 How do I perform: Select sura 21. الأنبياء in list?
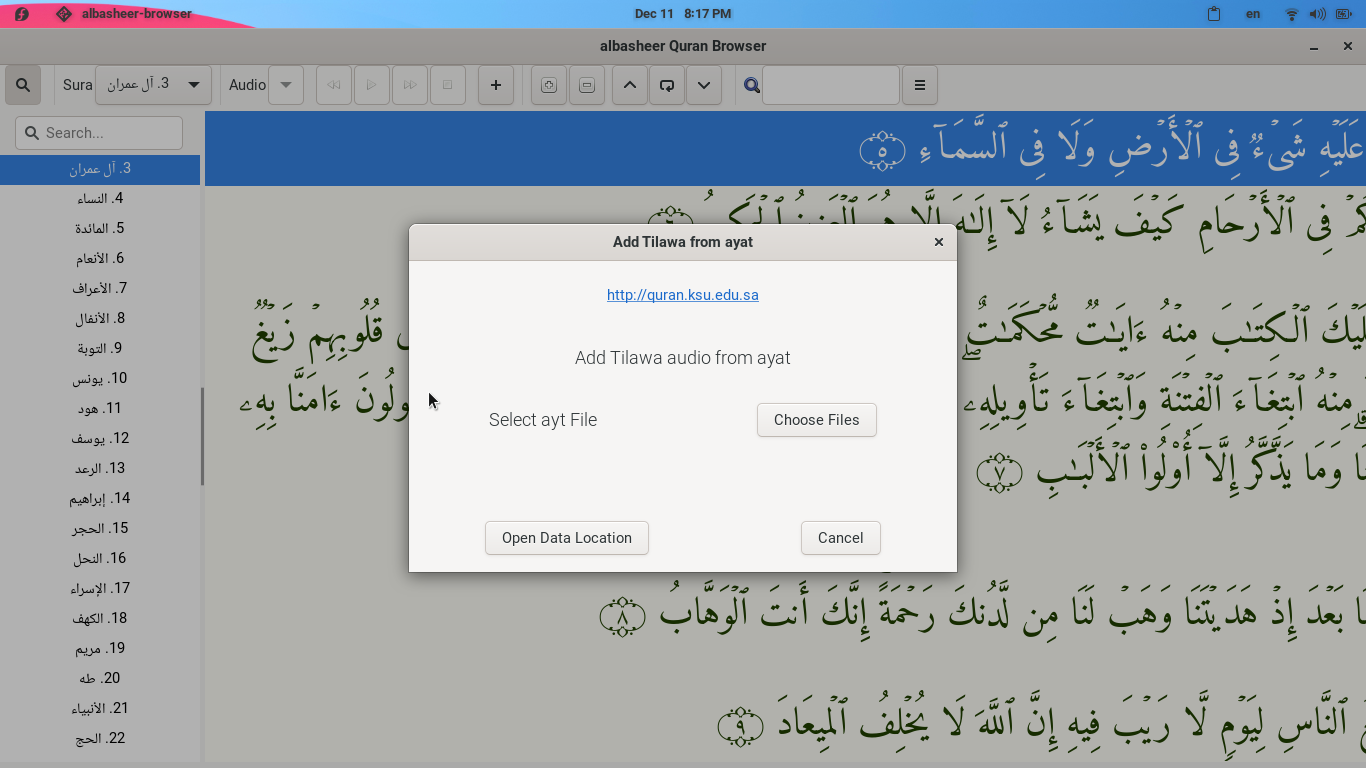tap(100, 709)
